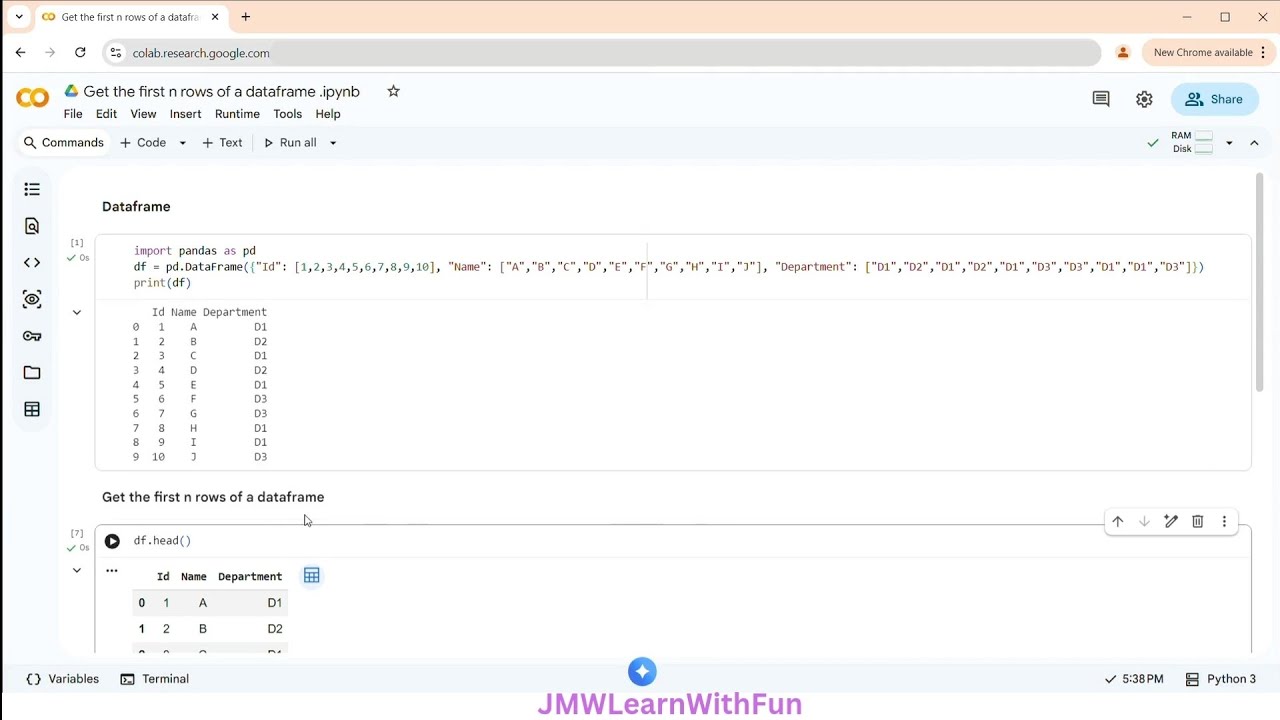Click the Colab logo
Viewport: 1280px width, 720px height.
coord(32,98)
